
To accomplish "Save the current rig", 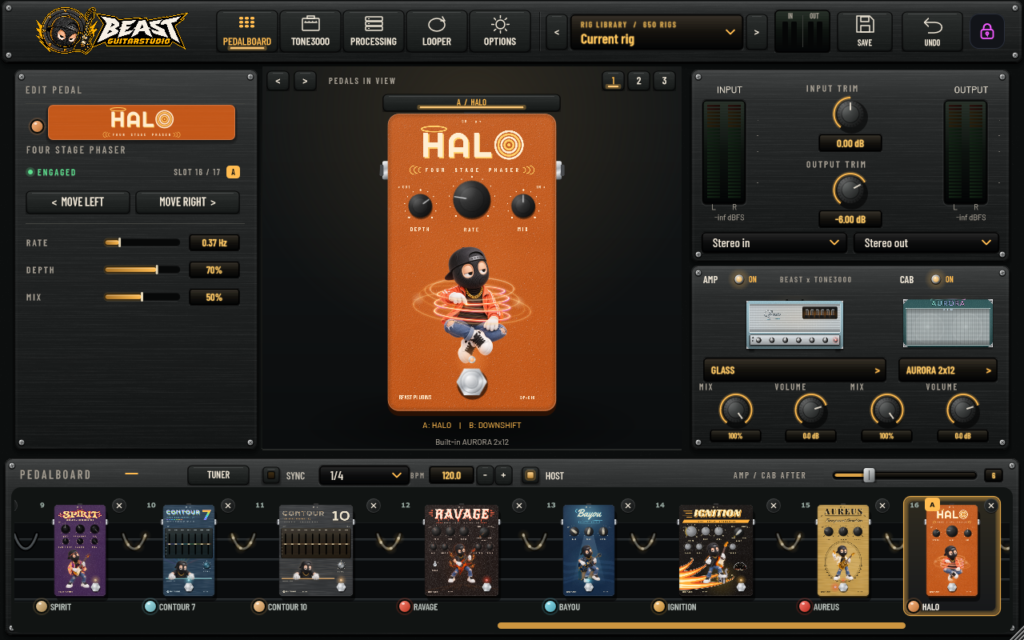I will [865, 31].
